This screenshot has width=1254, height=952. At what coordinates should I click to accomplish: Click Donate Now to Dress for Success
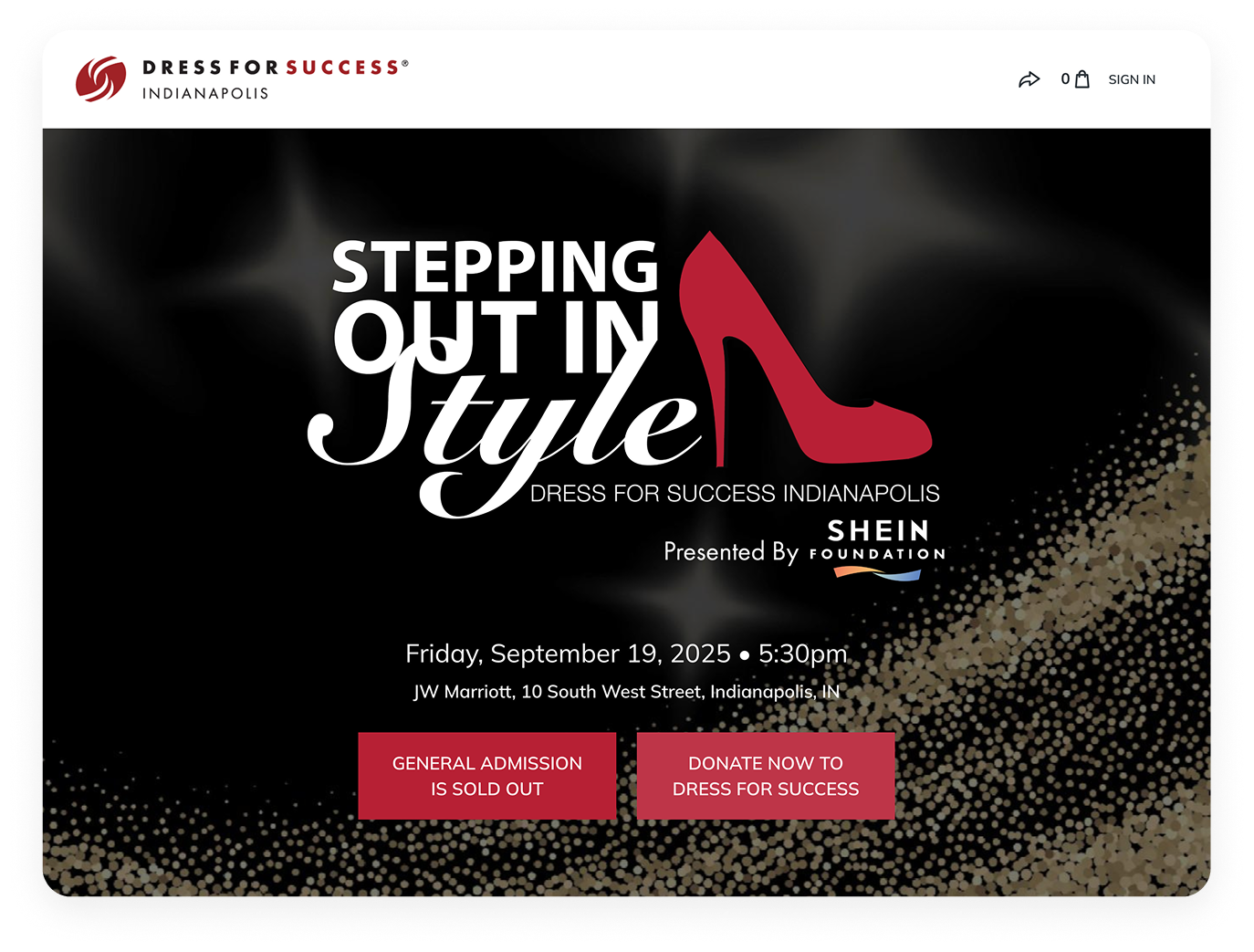tap(766, 776)
